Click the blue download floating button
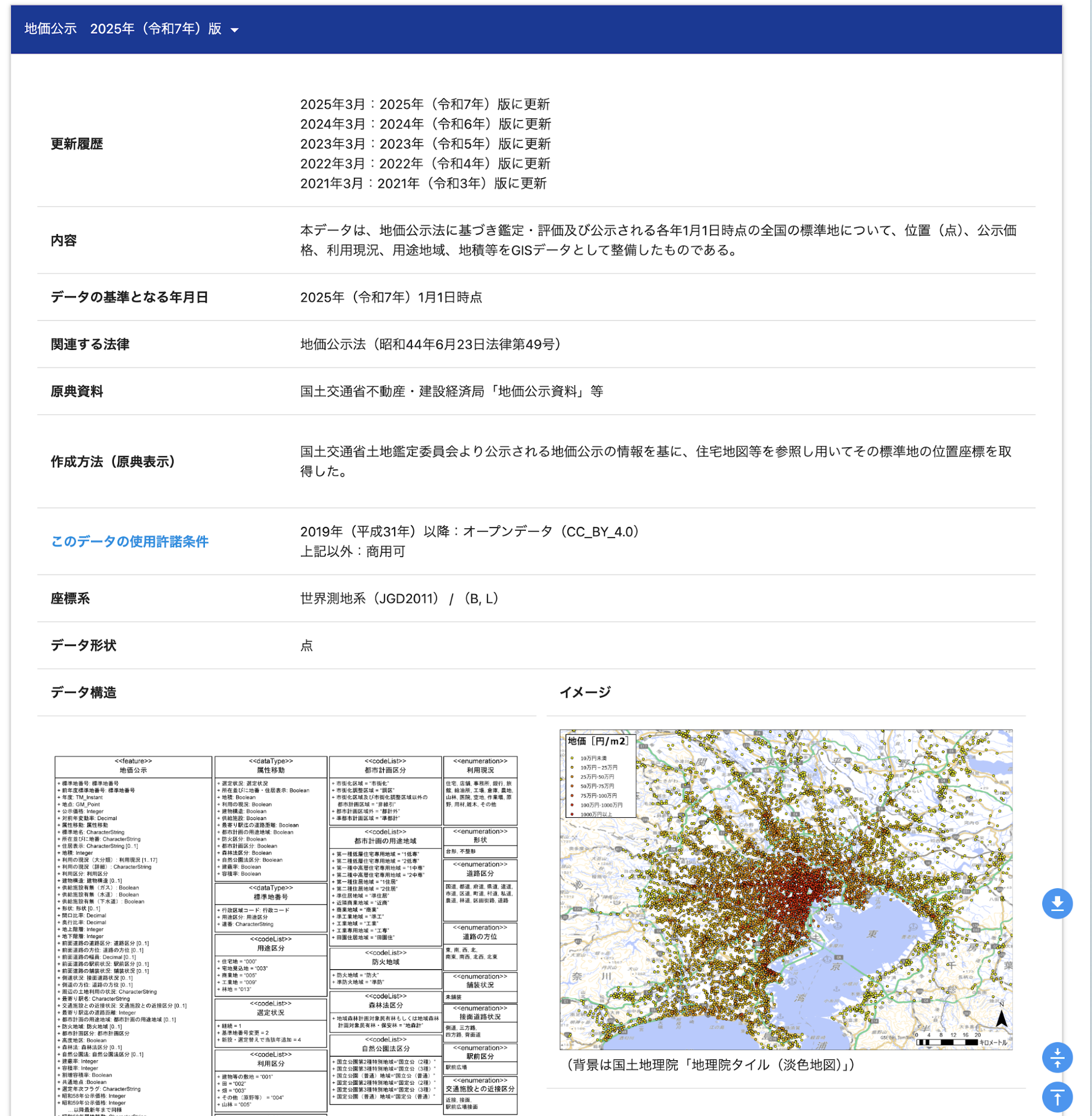The image size is (1092, 1116). (x=1057, y=903)
